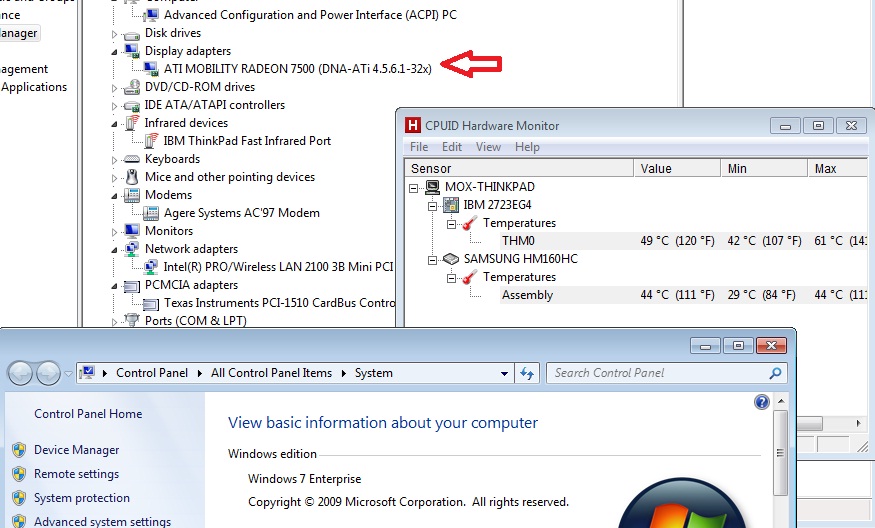Click the Modems category icon
Viewport: 875px width, 528px height.
132,195
